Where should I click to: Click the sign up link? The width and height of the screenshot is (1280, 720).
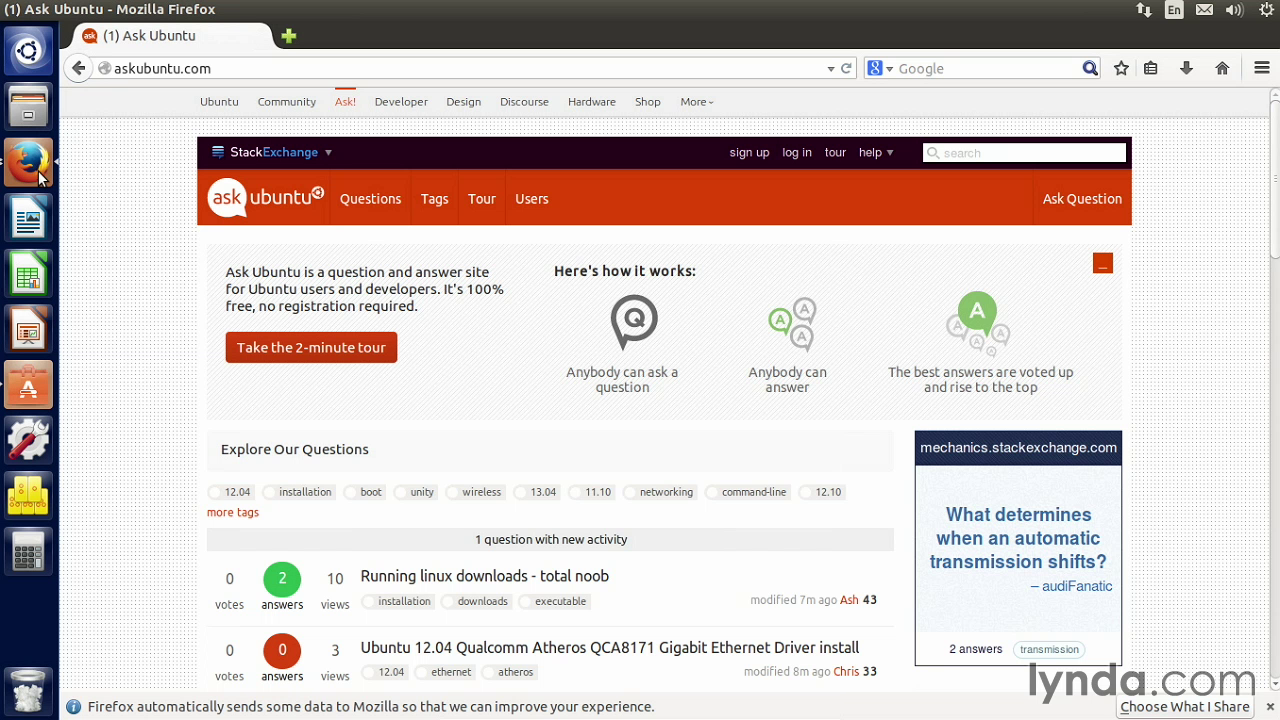coord(749,152)
